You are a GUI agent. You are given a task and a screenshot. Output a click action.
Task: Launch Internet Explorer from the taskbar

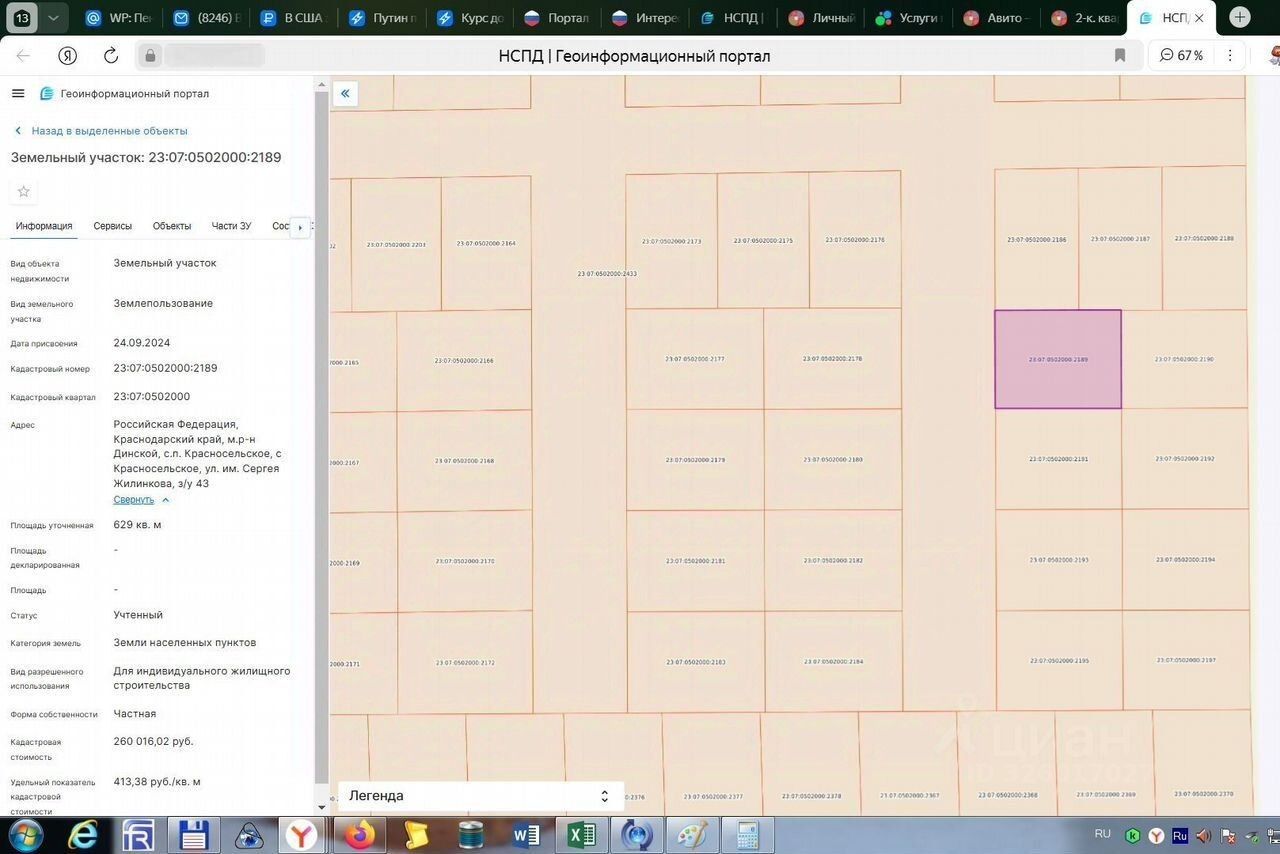coord(83,835)
